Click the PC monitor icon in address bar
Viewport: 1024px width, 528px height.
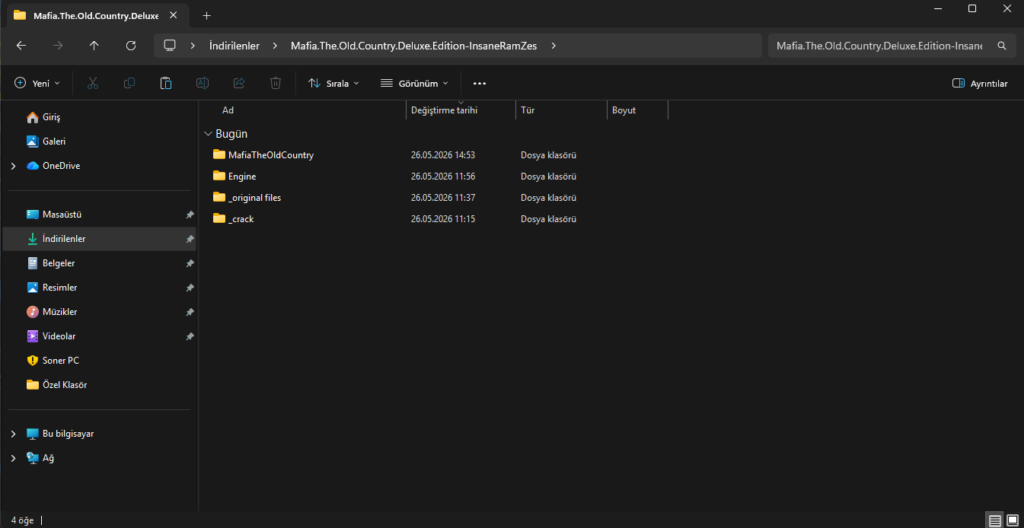pos(170,46)
